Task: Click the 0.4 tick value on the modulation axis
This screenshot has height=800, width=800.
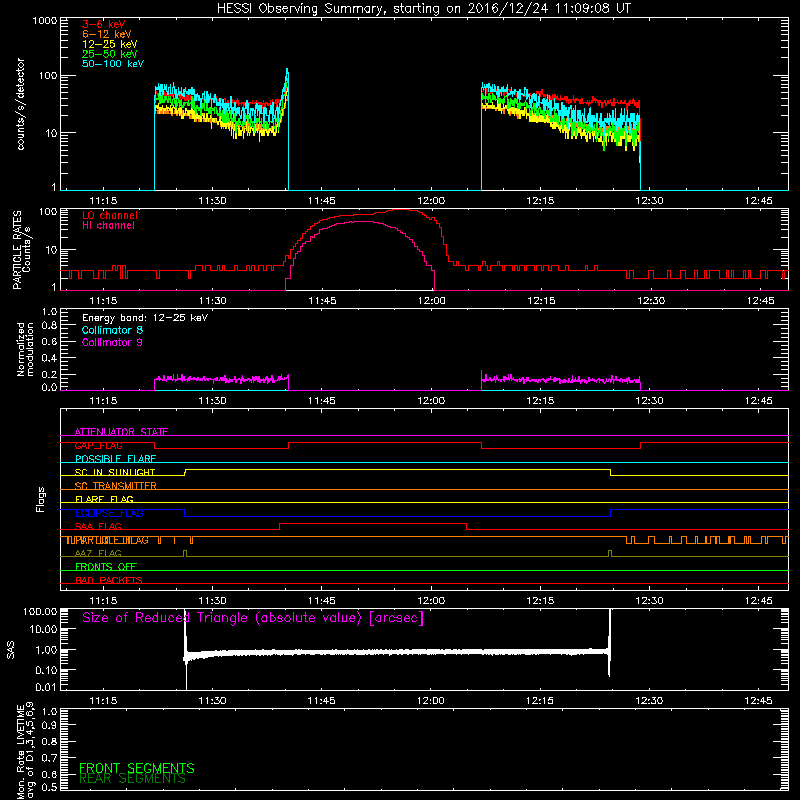Action: point(49,358)
